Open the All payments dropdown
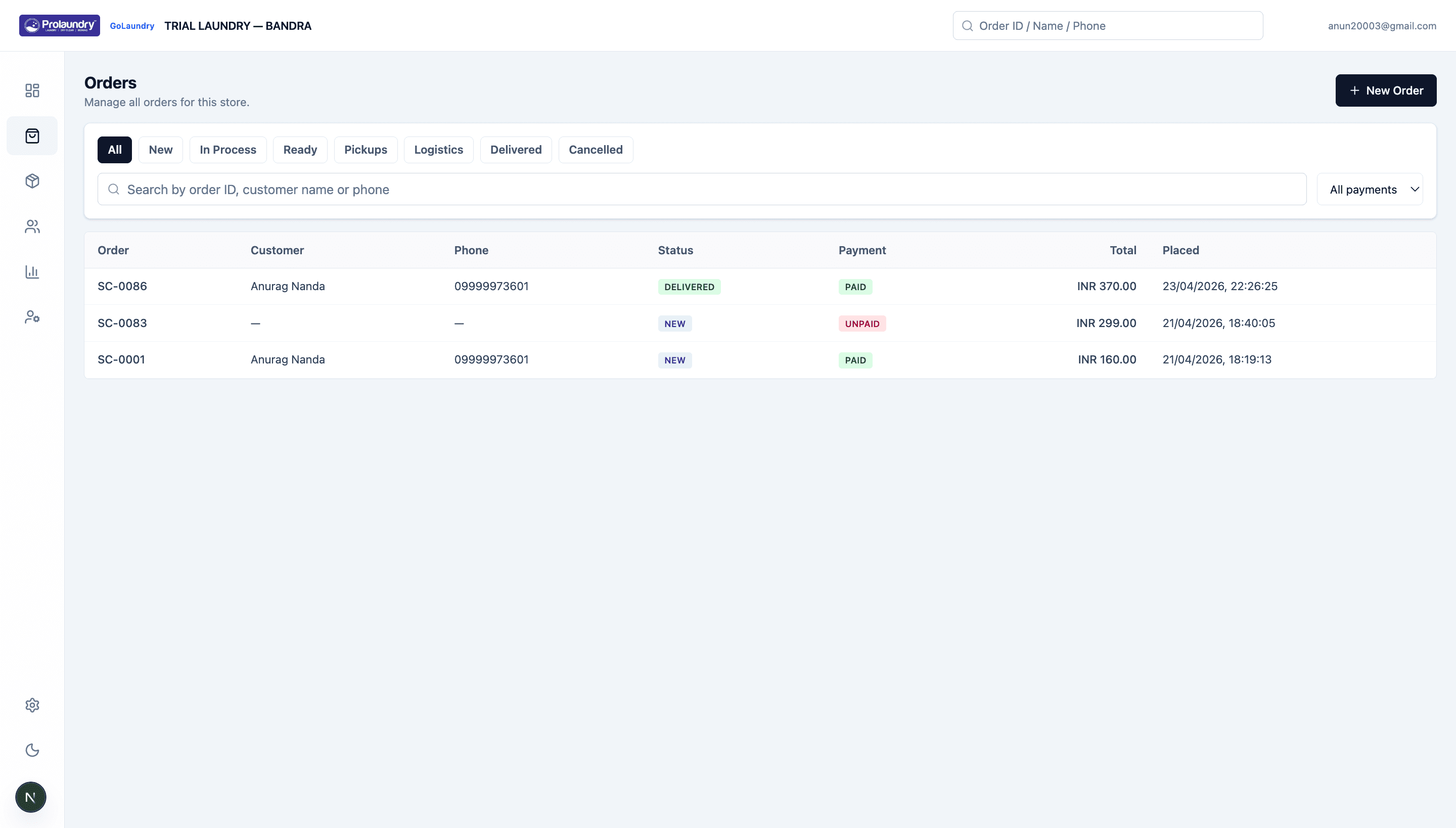Viewport: 1456px width, 828px height. point(1370,190)
